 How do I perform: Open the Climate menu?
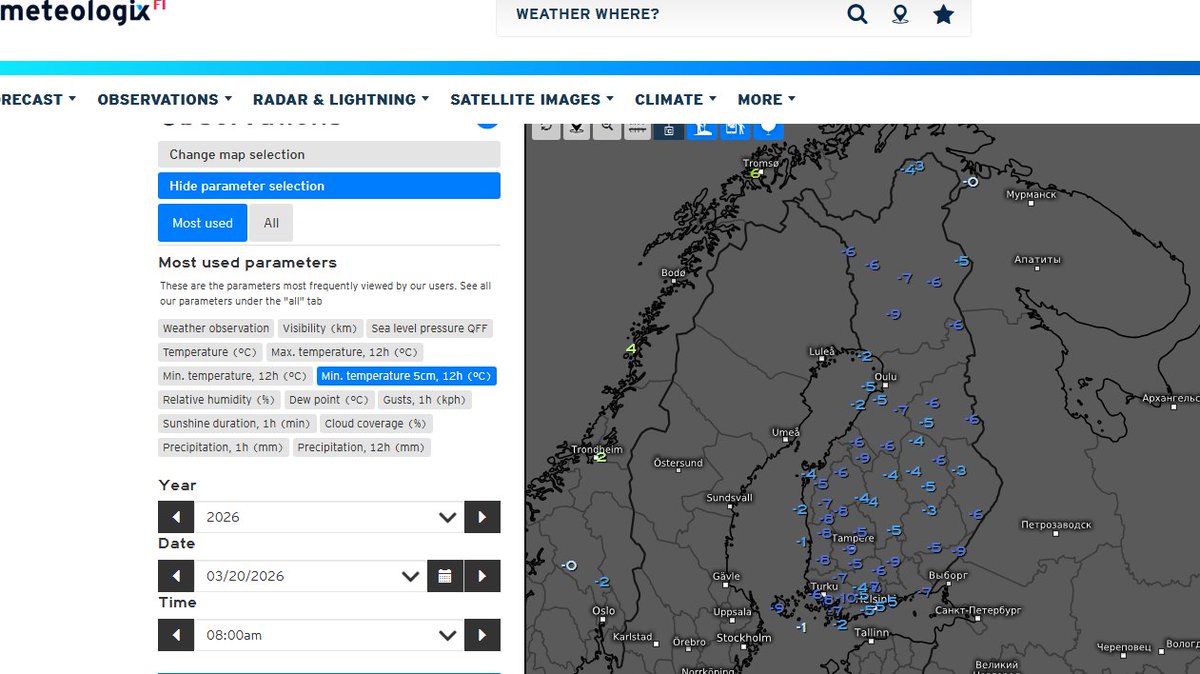[676, 99]
